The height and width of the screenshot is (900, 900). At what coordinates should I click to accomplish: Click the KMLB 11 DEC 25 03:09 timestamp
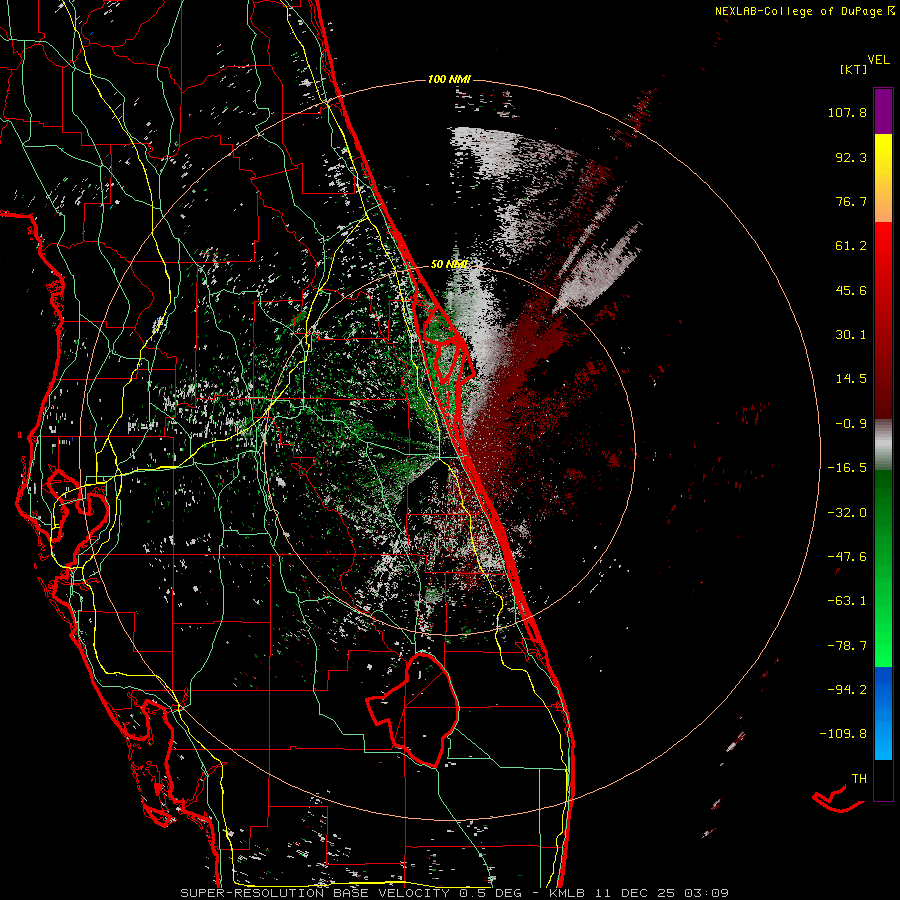[639, 893]
